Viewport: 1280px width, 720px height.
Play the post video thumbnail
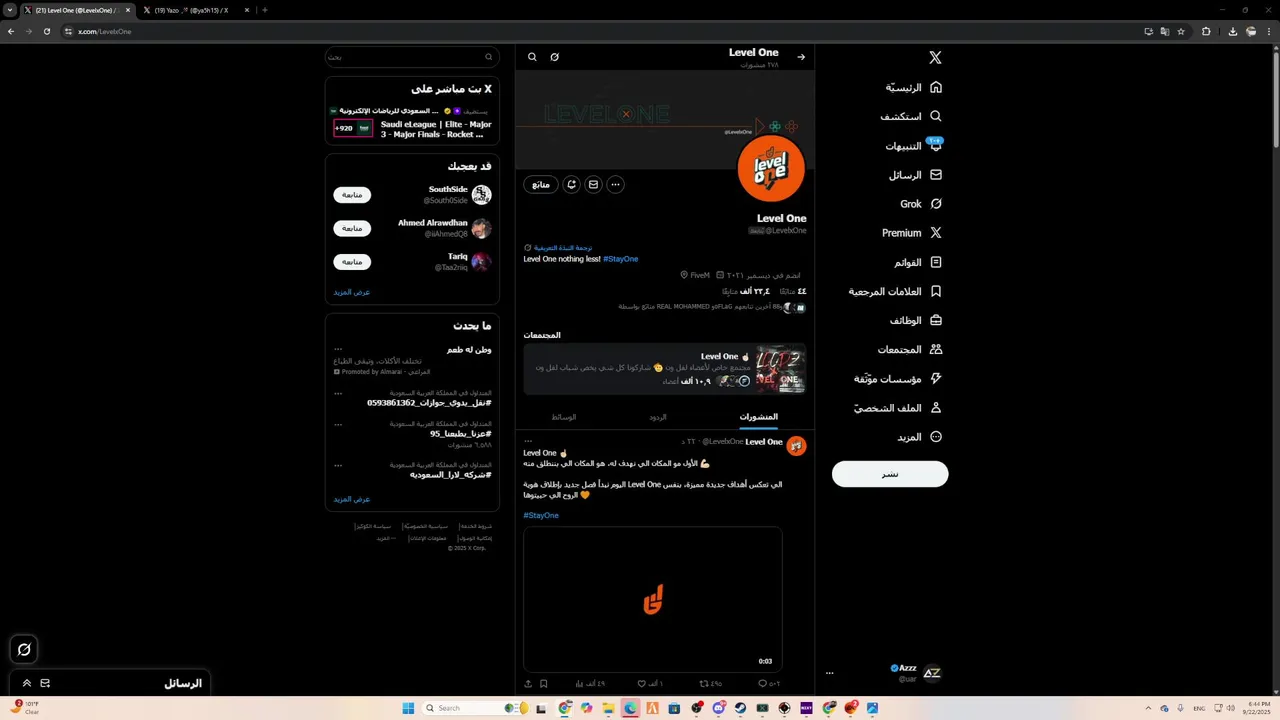[x=653, y=599]
